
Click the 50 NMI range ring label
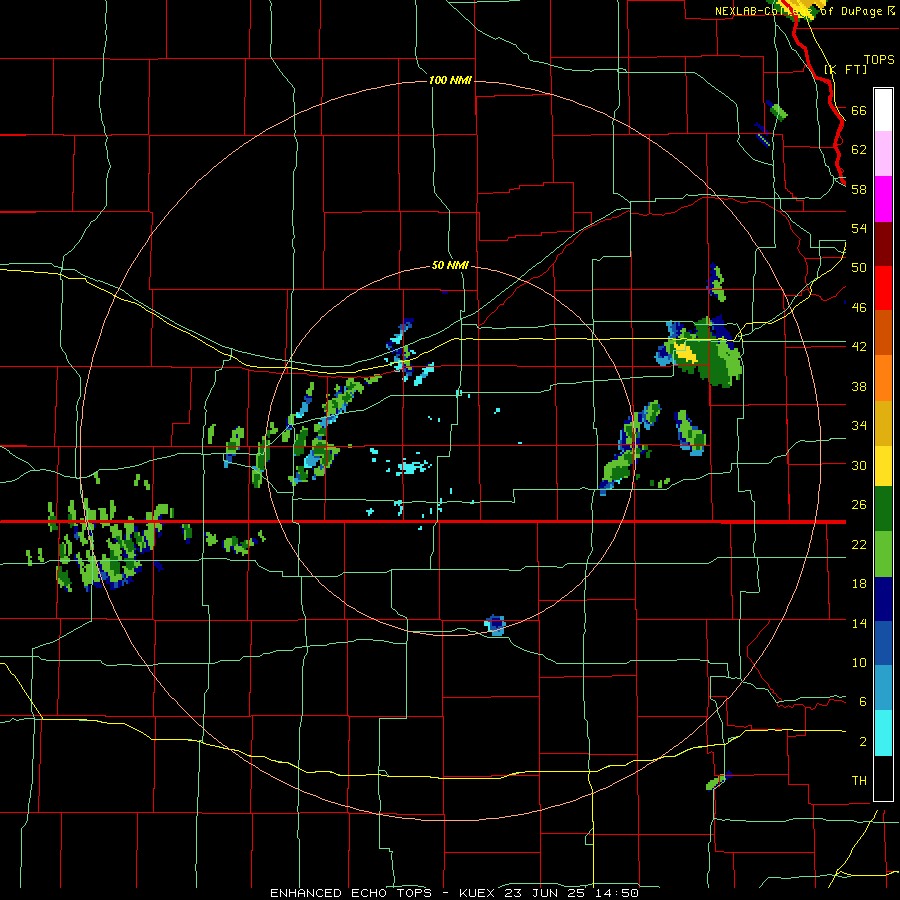click(x=450, y=265)
